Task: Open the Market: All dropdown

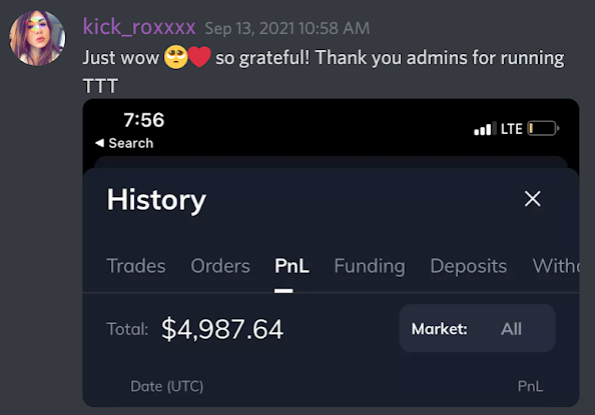Action: [x=477, y=329]
